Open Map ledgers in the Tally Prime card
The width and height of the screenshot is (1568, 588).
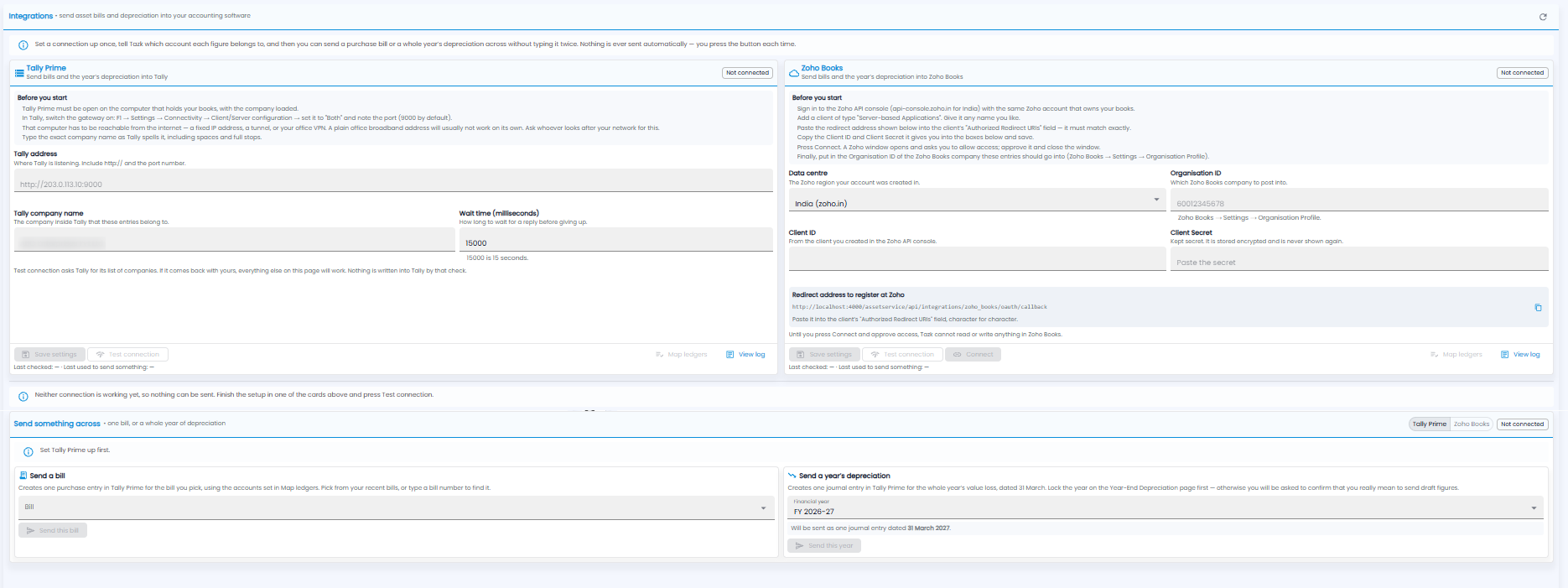681,355
